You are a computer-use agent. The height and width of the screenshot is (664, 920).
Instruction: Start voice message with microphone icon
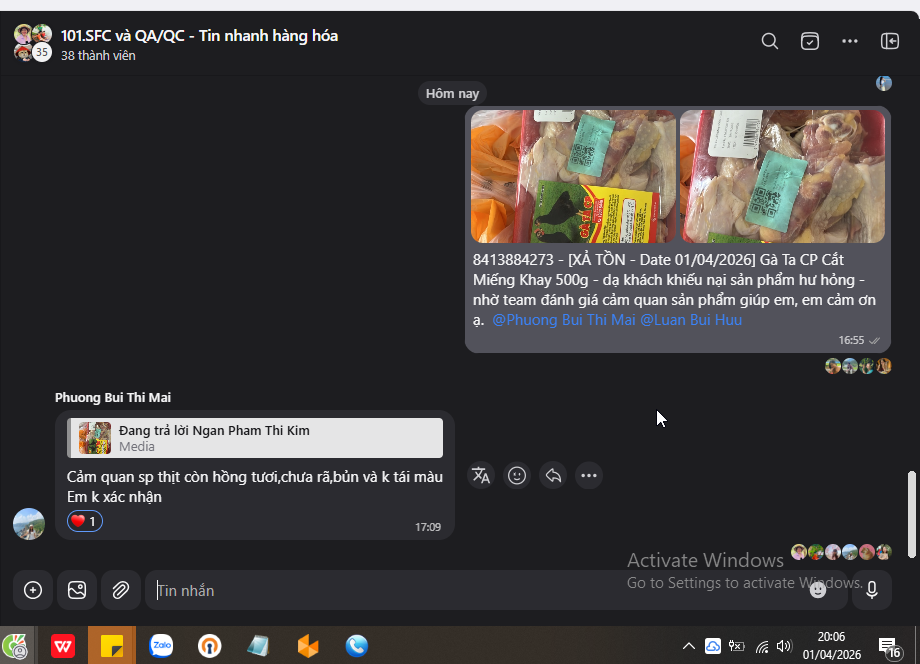click(872, 590)
